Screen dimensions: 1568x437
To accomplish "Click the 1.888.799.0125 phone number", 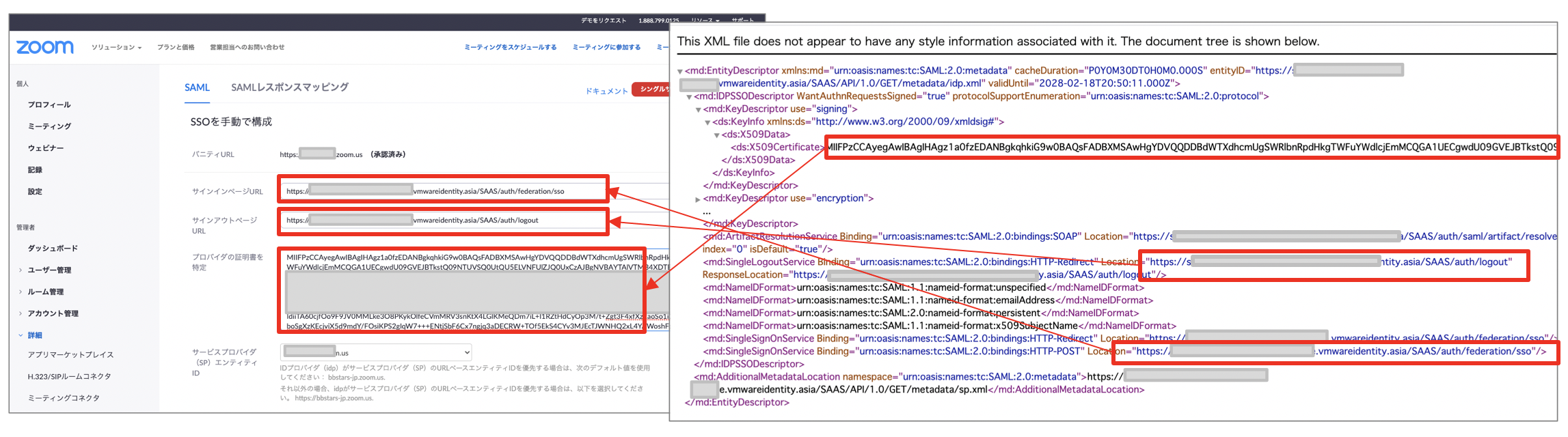I will 658,20.
